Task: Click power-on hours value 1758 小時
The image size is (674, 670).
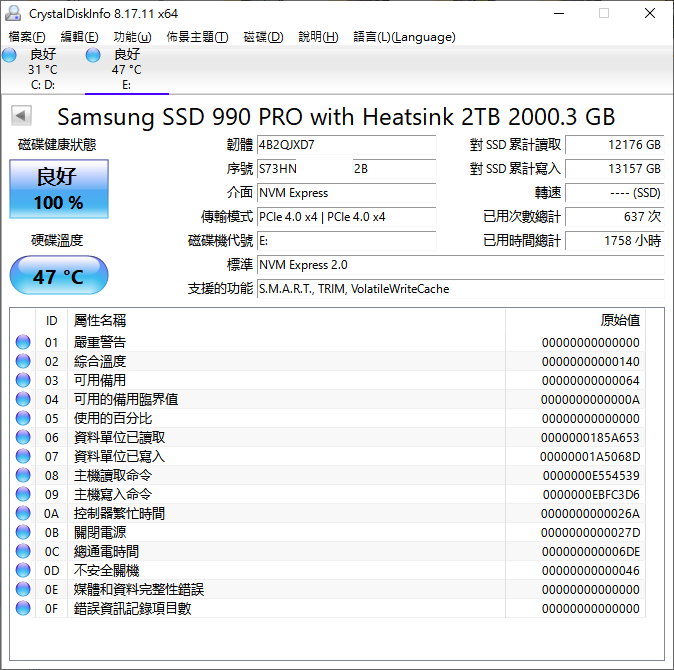Action: click(615, 241)
